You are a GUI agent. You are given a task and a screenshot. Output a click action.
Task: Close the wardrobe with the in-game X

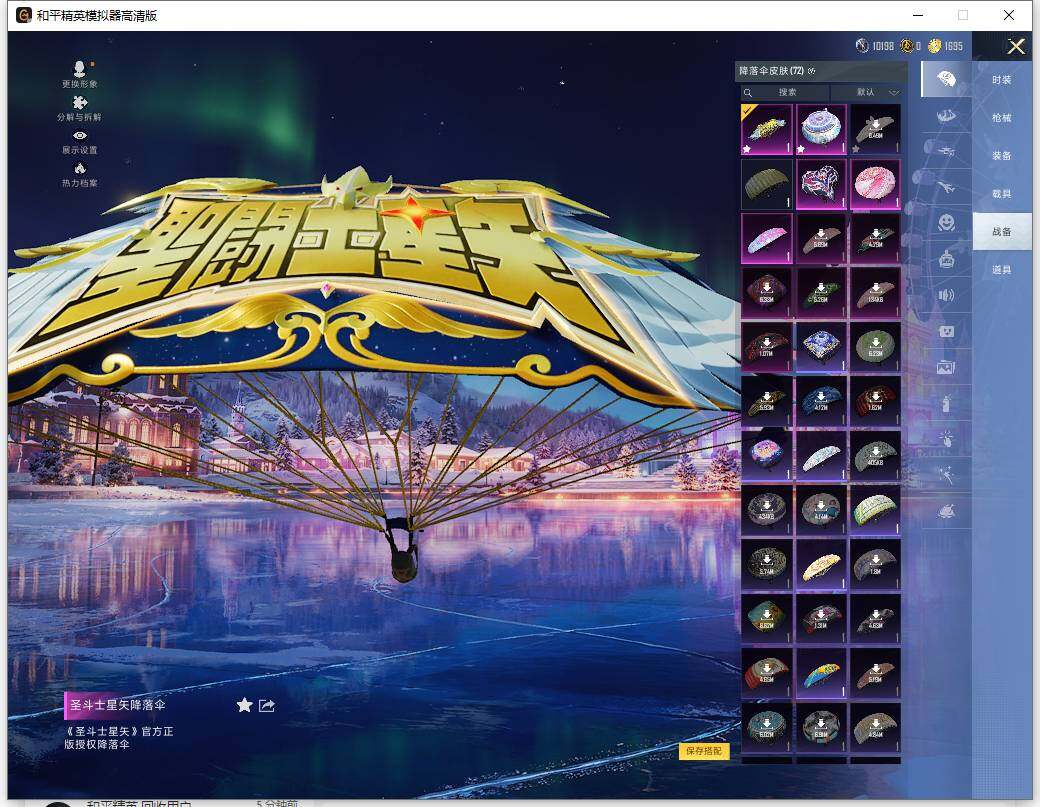[x=1015, y=46]
